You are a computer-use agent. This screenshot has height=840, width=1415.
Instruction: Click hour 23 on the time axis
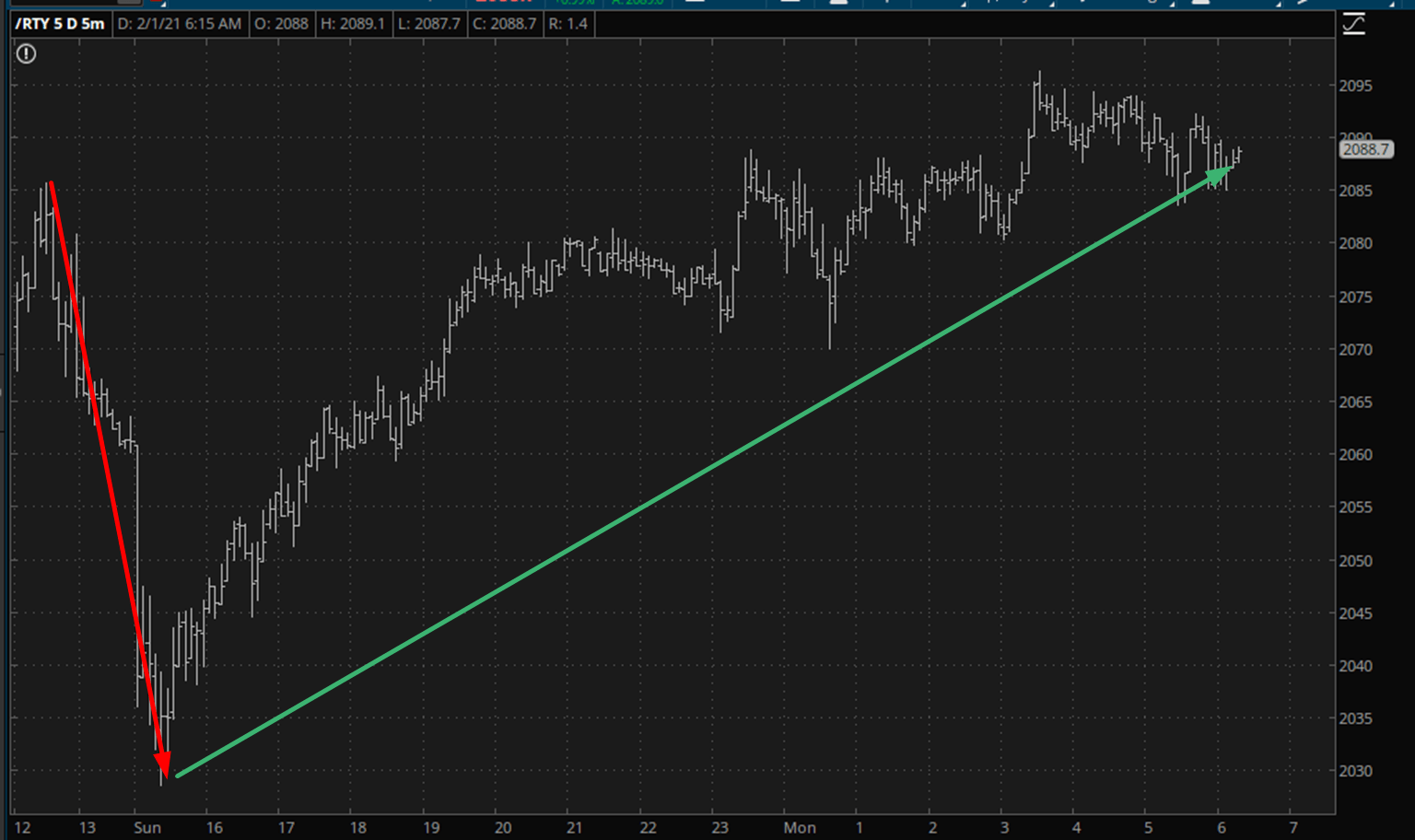click(x=719, y=827)
